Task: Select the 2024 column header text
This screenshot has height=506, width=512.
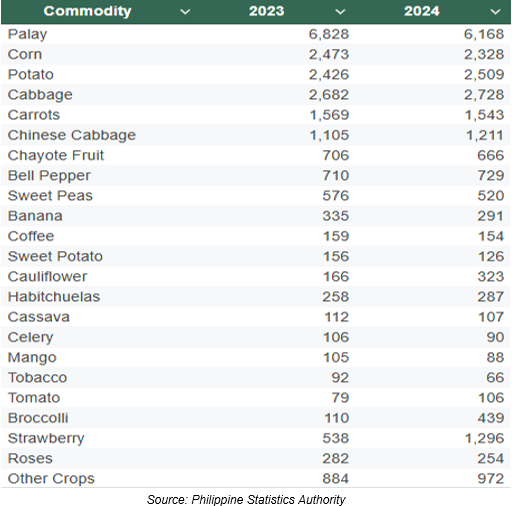Action: coord(422,11)
